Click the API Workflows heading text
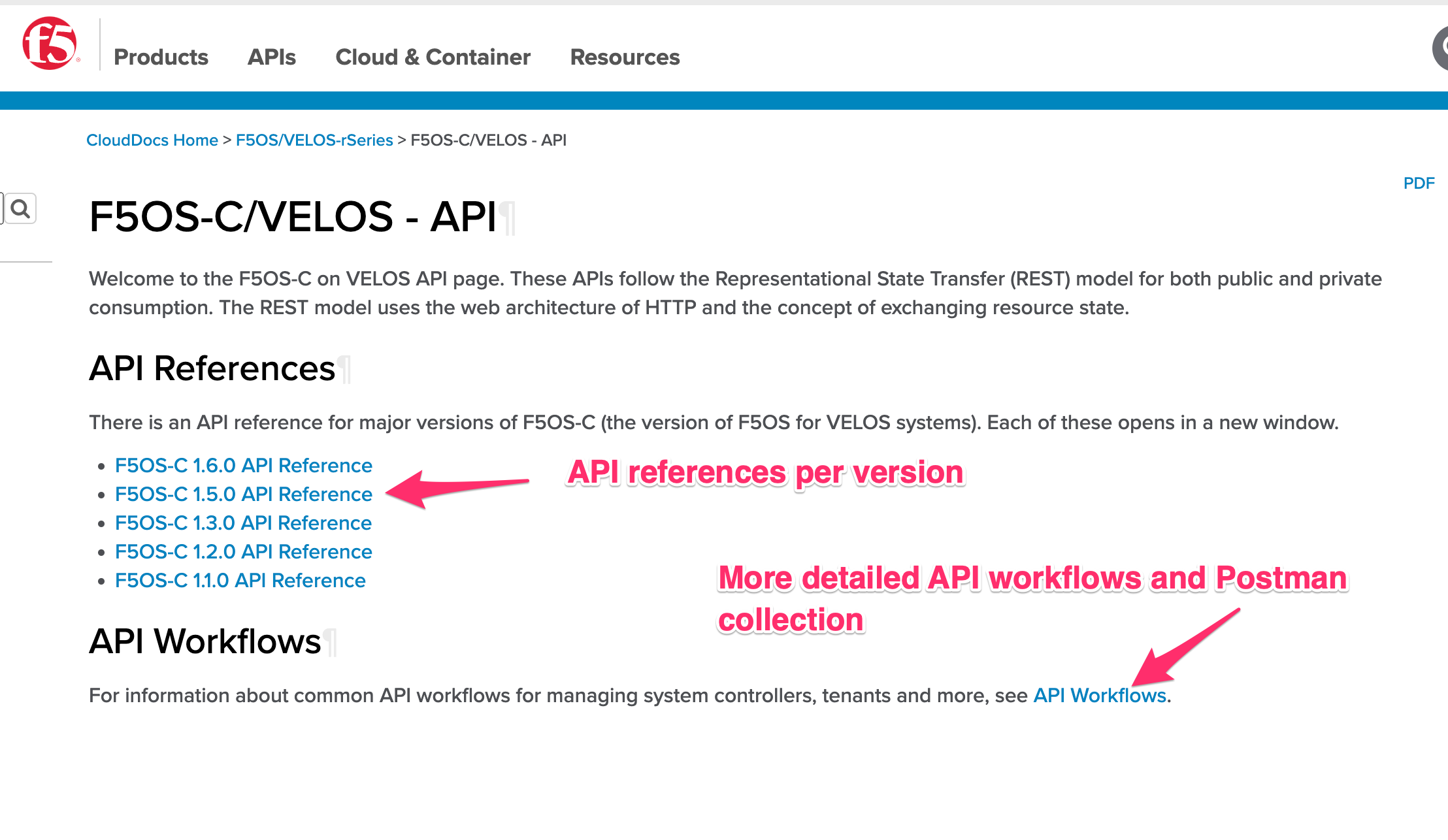The width and height of the screenshot is (1448, 840). [x=205, y=641]
